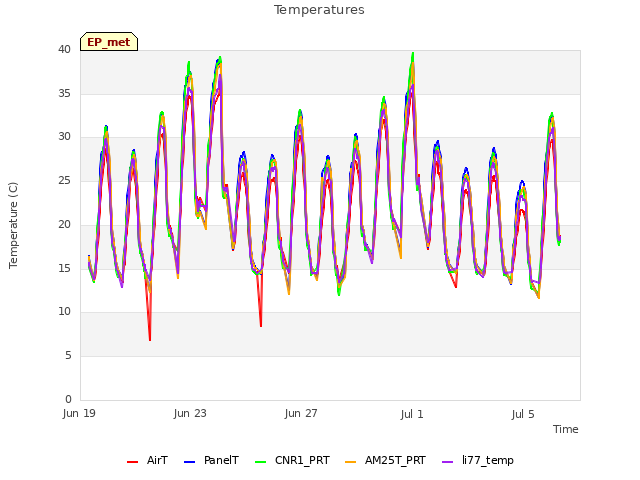Image resolution: width=640 pixels, height=480 pixels.
Task: Click the 35 y-axis tick label
Action: point(64,93)
